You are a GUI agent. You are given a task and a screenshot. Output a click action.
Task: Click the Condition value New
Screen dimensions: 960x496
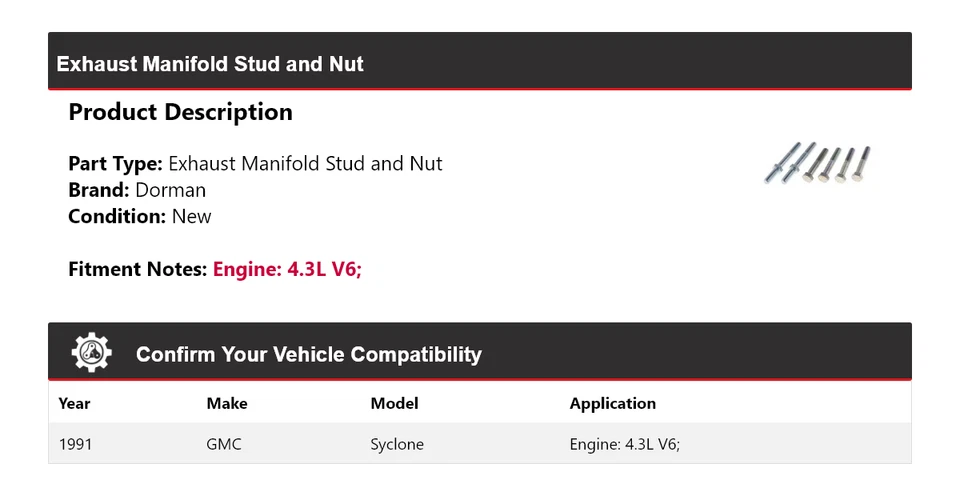191,216
